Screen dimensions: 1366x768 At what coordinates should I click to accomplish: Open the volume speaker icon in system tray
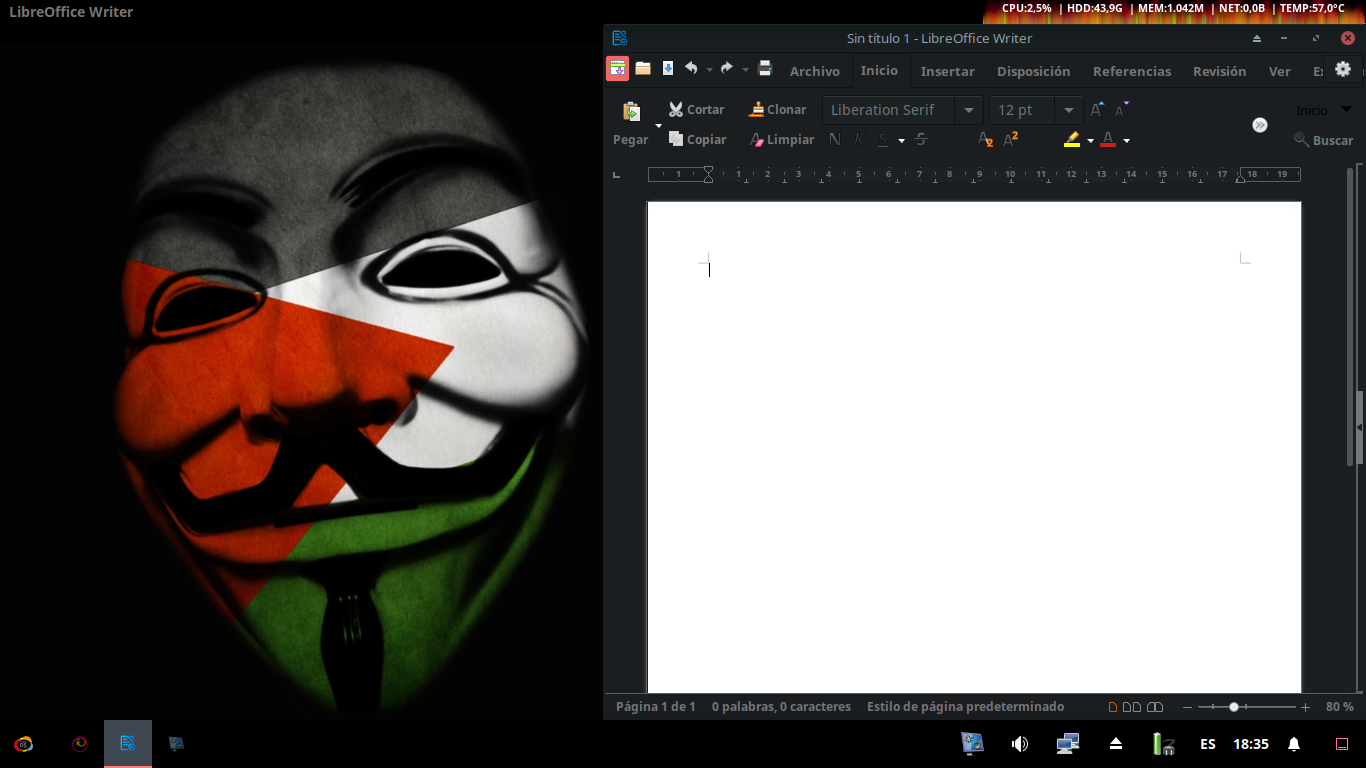pyautogui.click(x=1019, y=744)
